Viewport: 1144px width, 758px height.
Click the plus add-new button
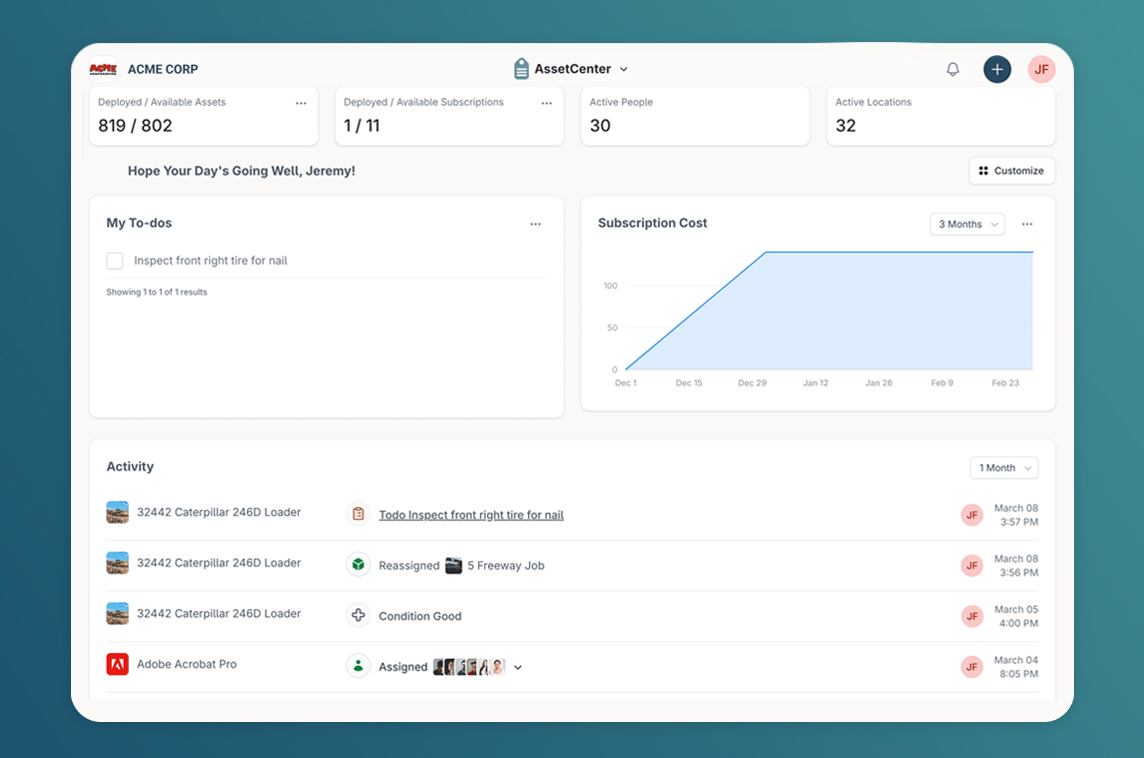click(997, 69)
